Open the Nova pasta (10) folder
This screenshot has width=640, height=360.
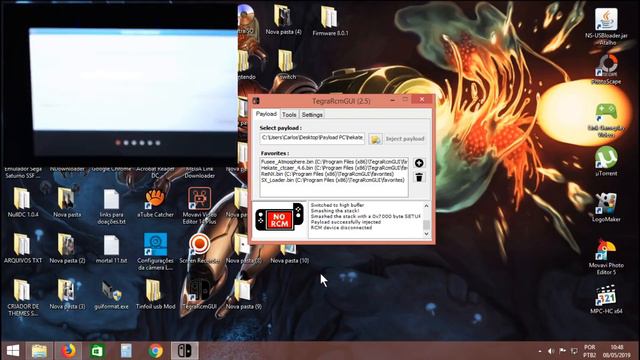(289, 253)
